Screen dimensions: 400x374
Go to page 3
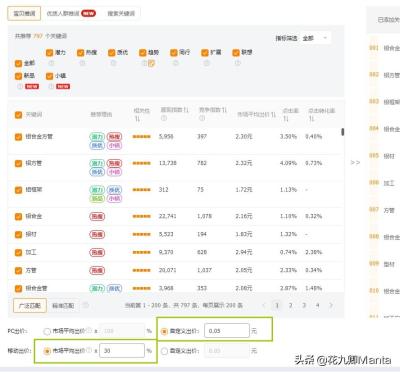point(304,305)
